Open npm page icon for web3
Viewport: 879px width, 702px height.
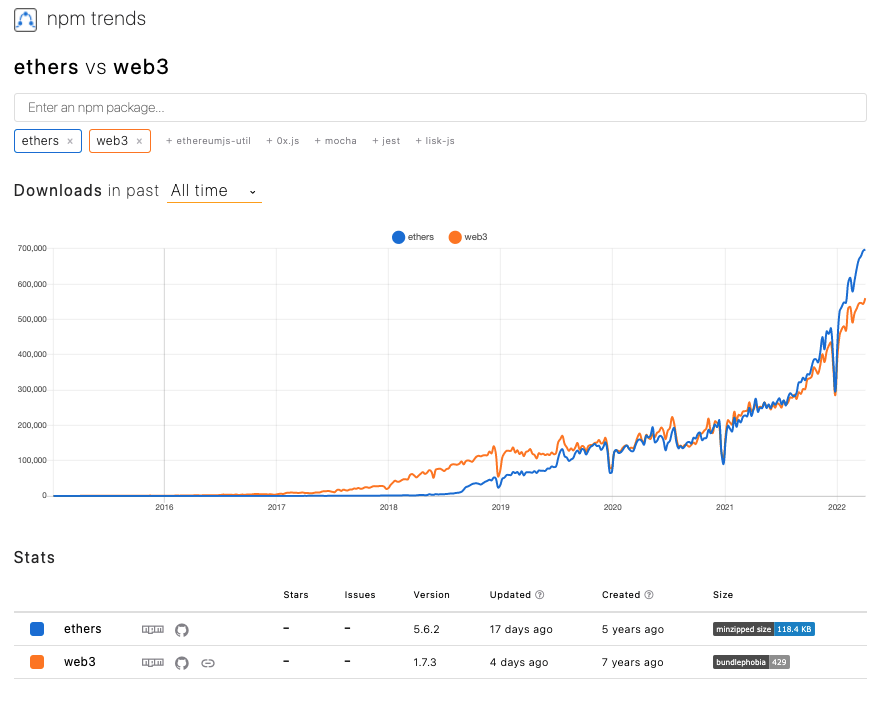click(152, 663)
